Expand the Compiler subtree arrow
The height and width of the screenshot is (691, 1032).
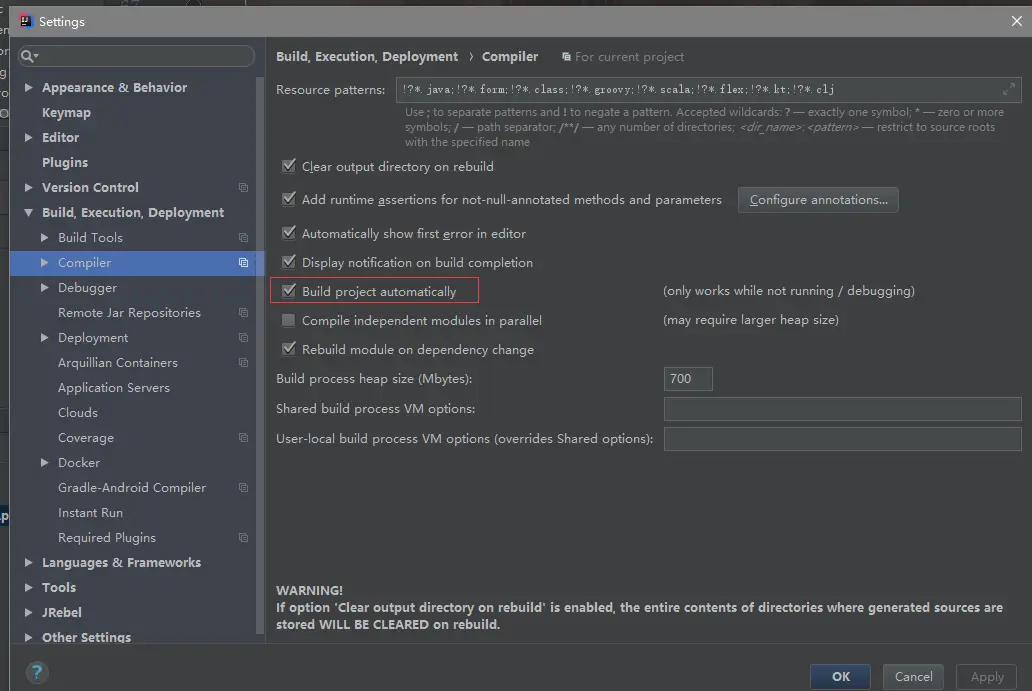[x=44, y=262]
